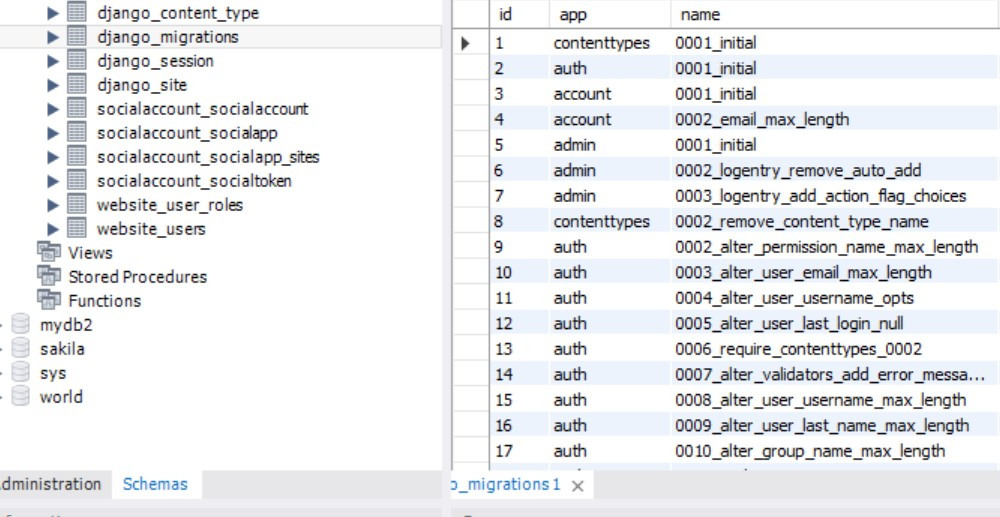Select the mydb2 schema label
The width and height of the screenshot is (1000, 517).
tap(66, 325)
